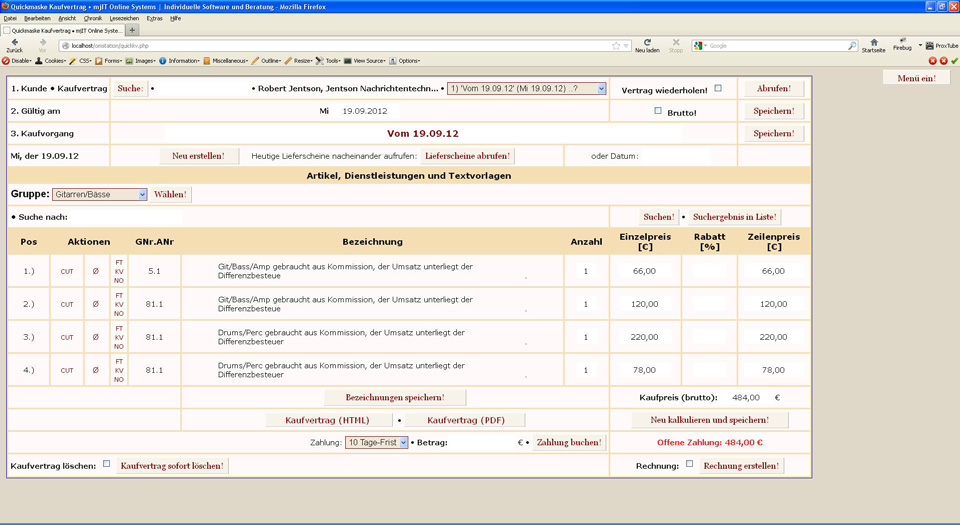Image resolution: width=960 pixels, height=525 pixels.
Task: Go back with the Zurück arrow
Action: (x=15, y=43)
